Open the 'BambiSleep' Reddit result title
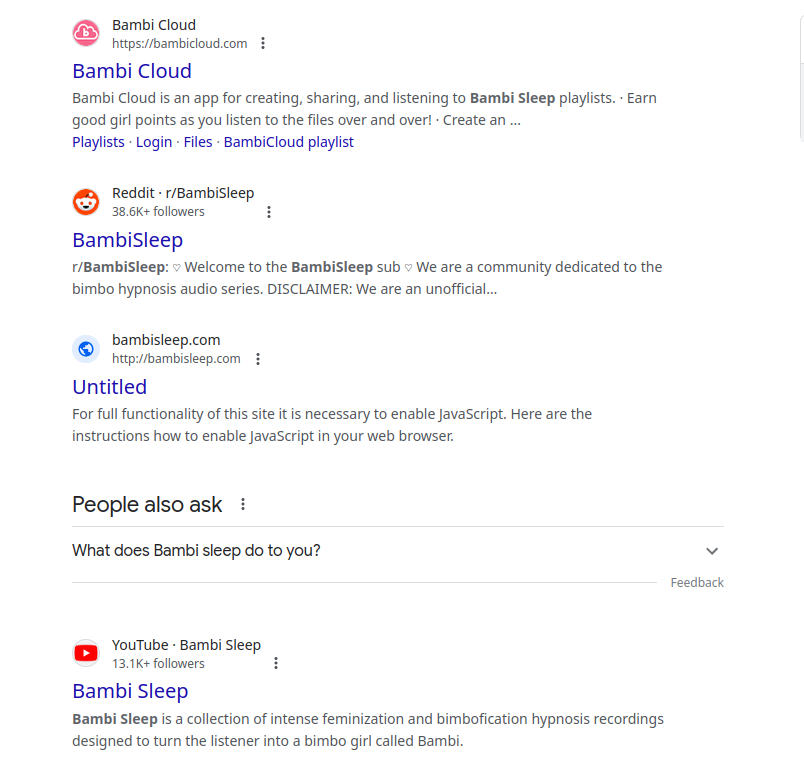This screenshot has height=776, width=804. (x=127, y=240)
